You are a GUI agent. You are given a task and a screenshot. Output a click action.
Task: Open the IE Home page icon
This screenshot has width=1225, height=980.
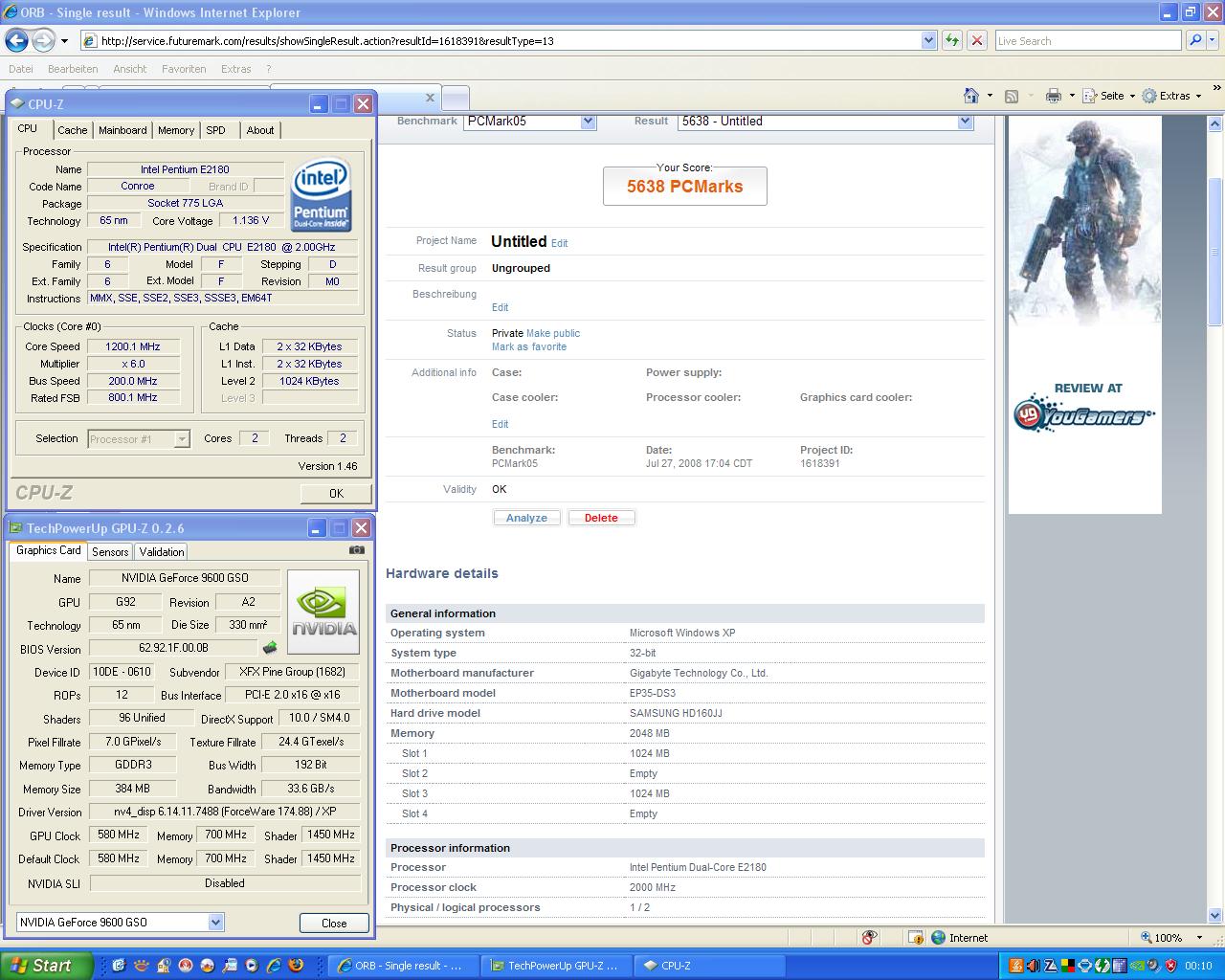click(x=971, y=96)
